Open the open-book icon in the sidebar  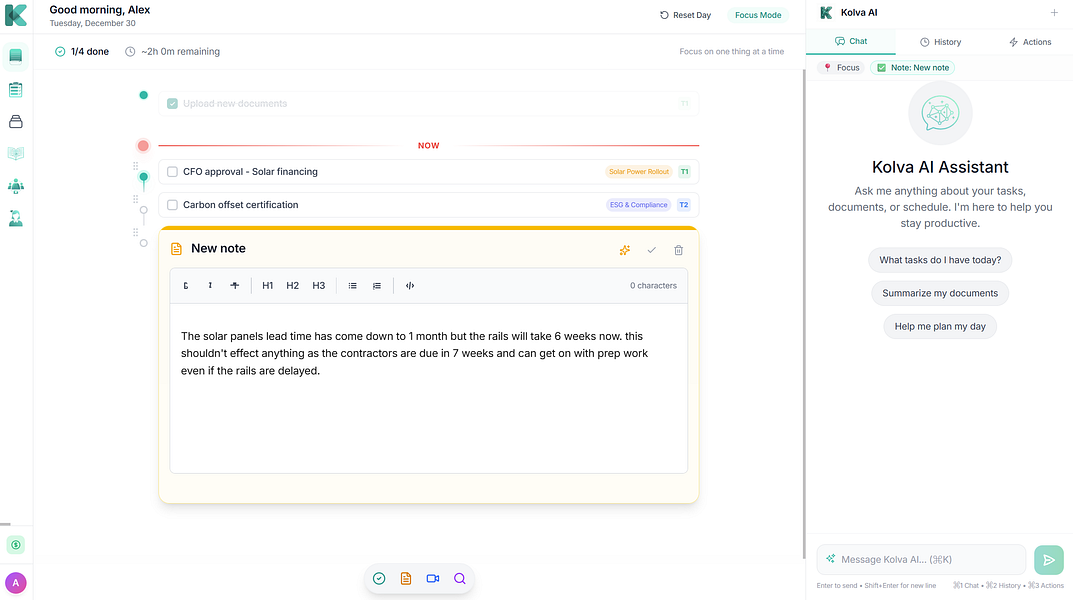16,153
